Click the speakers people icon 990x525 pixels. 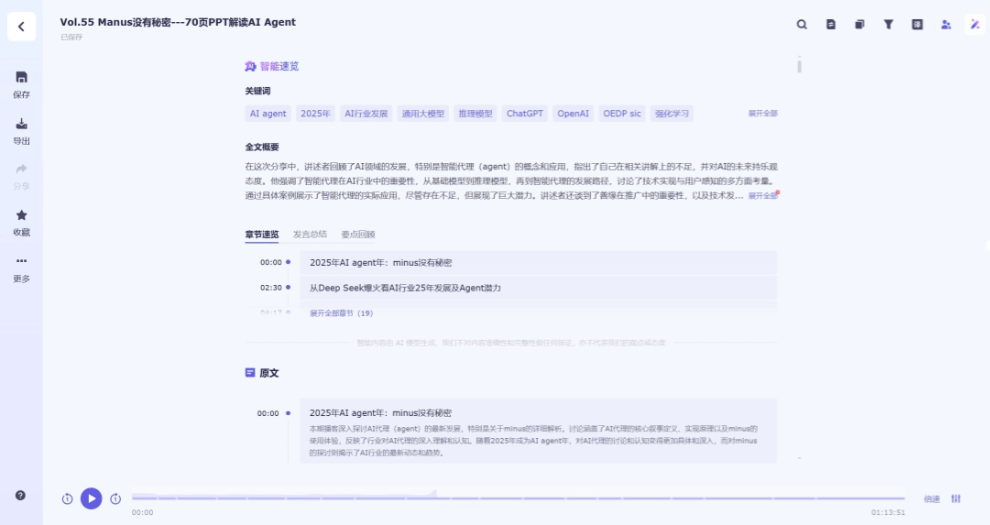coord(946,25)
